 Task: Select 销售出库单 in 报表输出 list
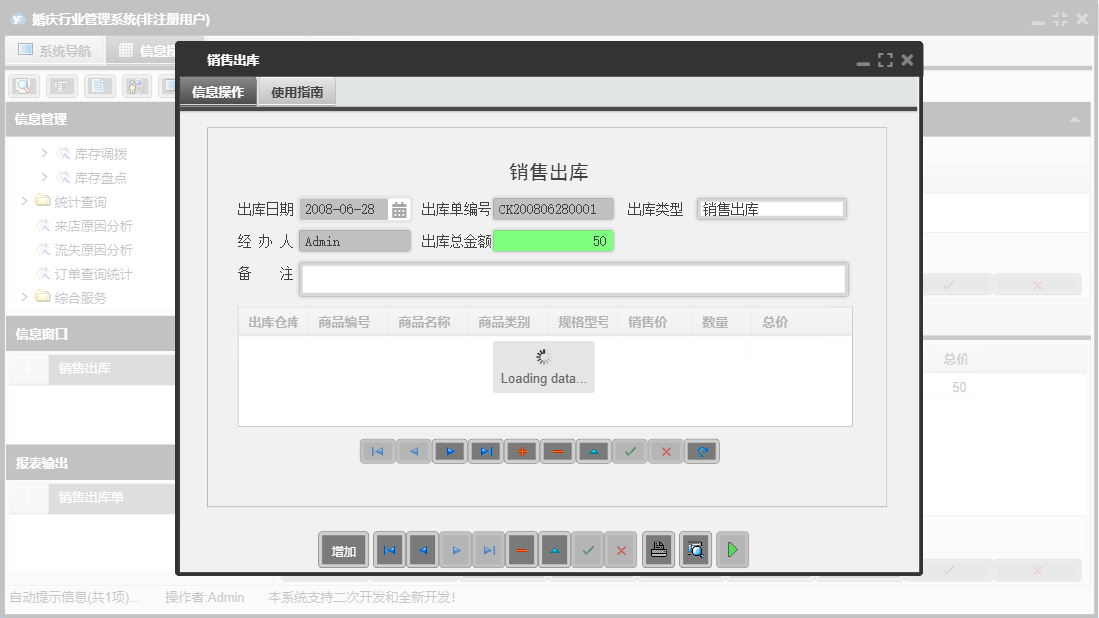[91, 497]
